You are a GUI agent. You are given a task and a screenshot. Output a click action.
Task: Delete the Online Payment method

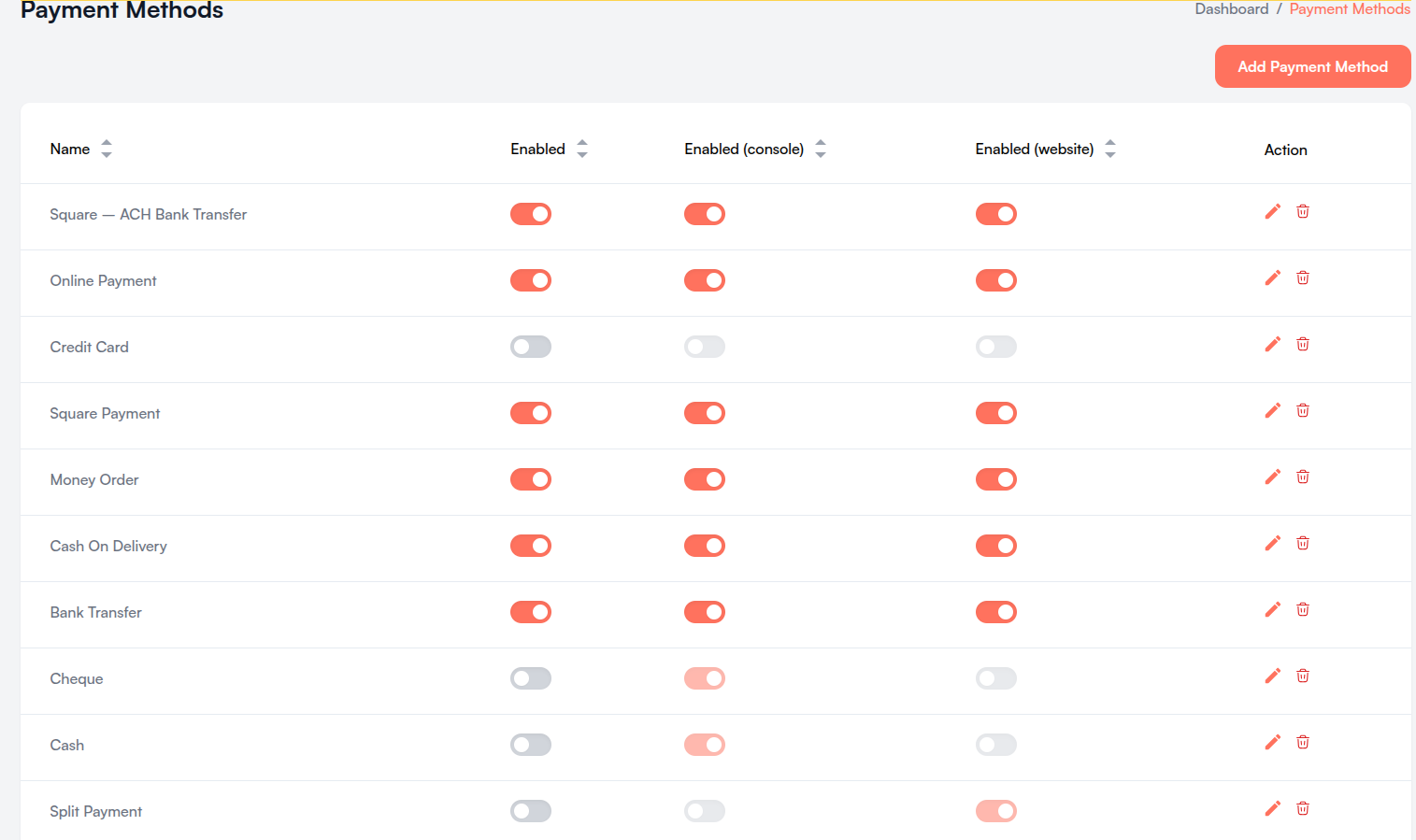1303,278
